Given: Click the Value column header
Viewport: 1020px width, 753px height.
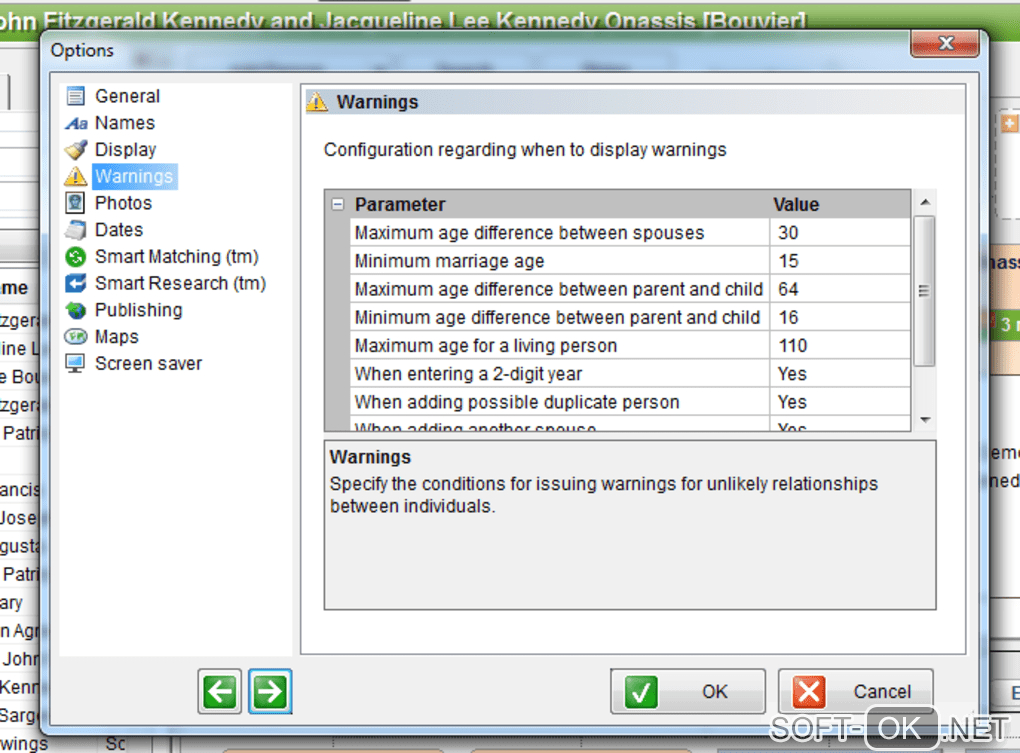Looking at the screenshot, I should pos(796,204).
